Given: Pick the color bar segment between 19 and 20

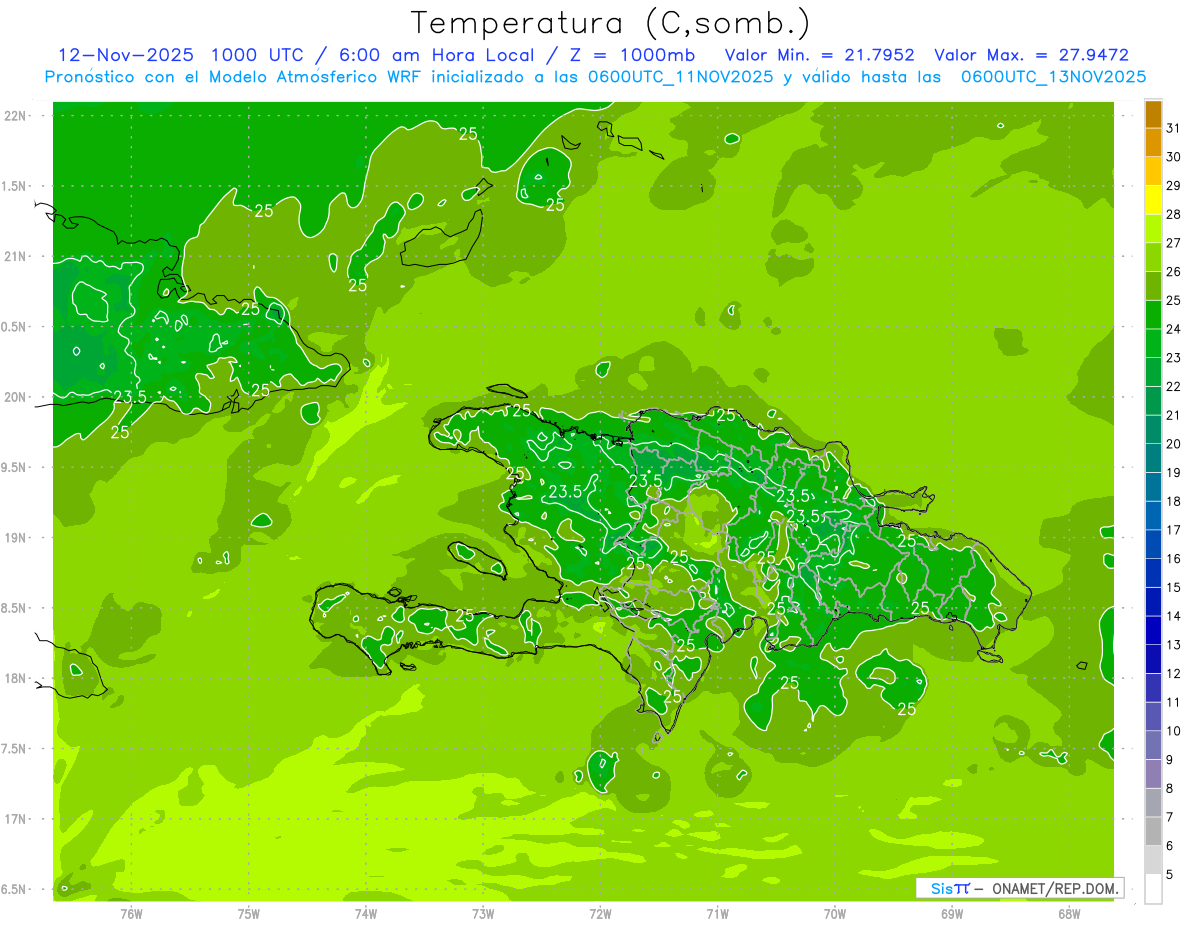Looking at the screenshot, I should (1153, 459).
